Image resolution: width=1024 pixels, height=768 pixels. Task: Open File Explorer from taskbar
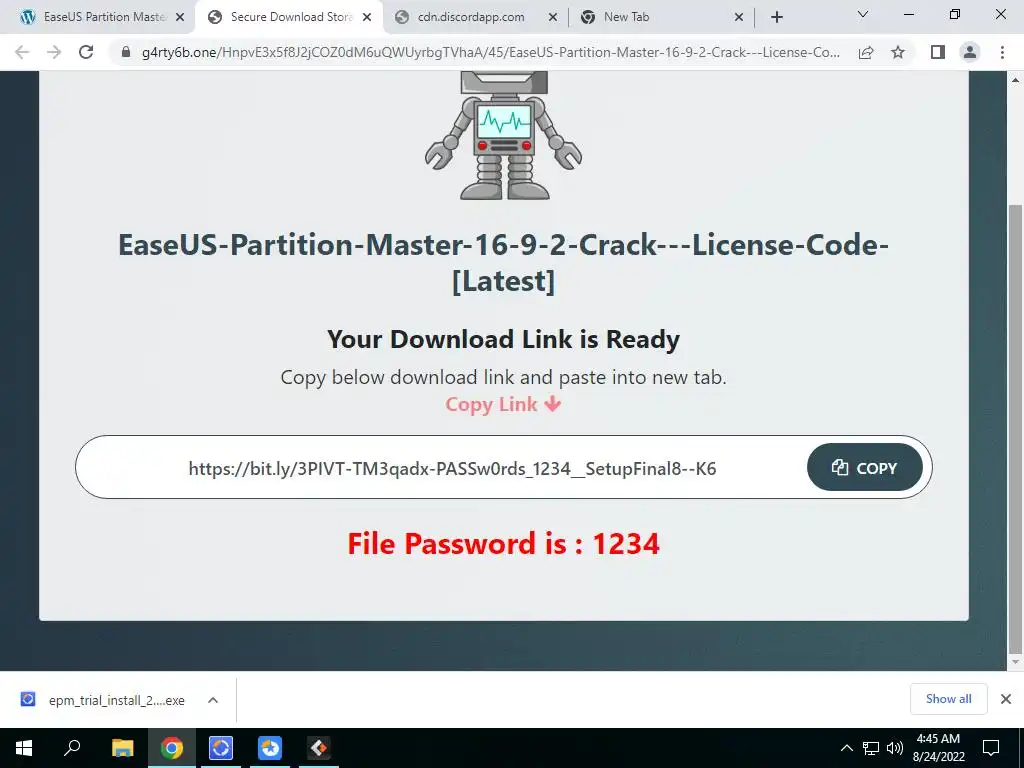[x=122, y=748]
